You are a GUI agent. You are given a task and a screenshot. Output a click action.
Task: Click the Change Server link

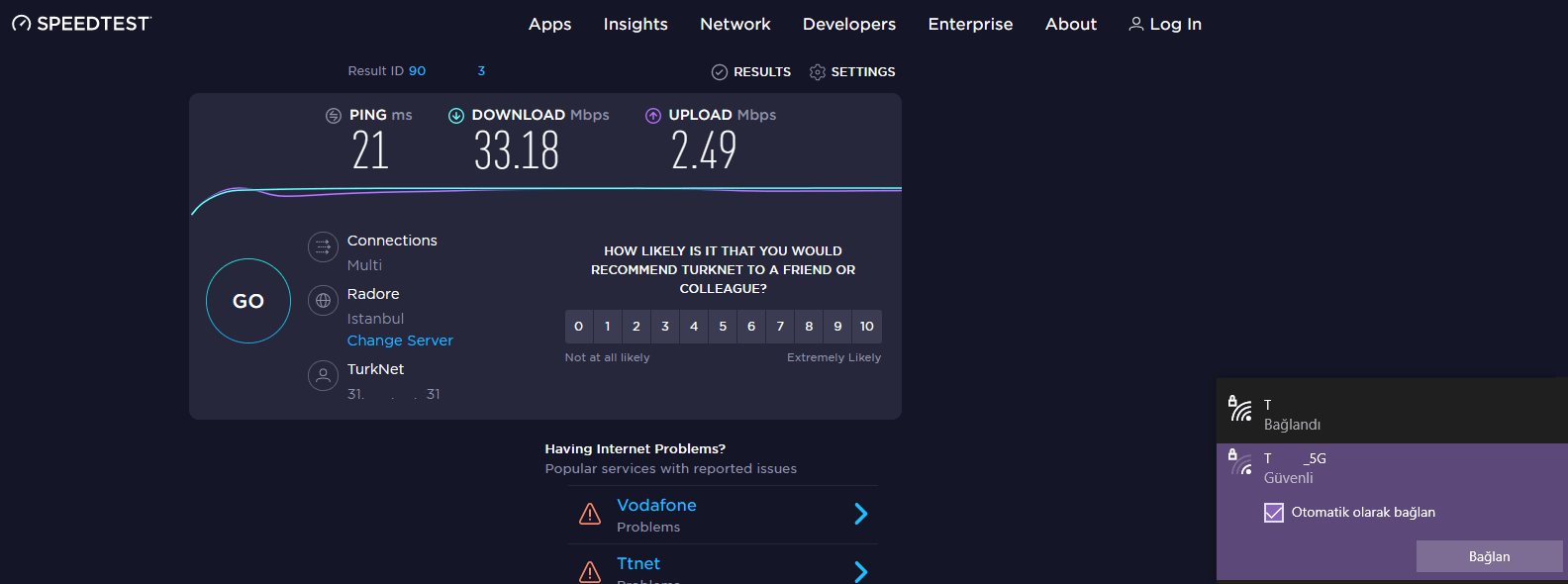click(400, 341)
